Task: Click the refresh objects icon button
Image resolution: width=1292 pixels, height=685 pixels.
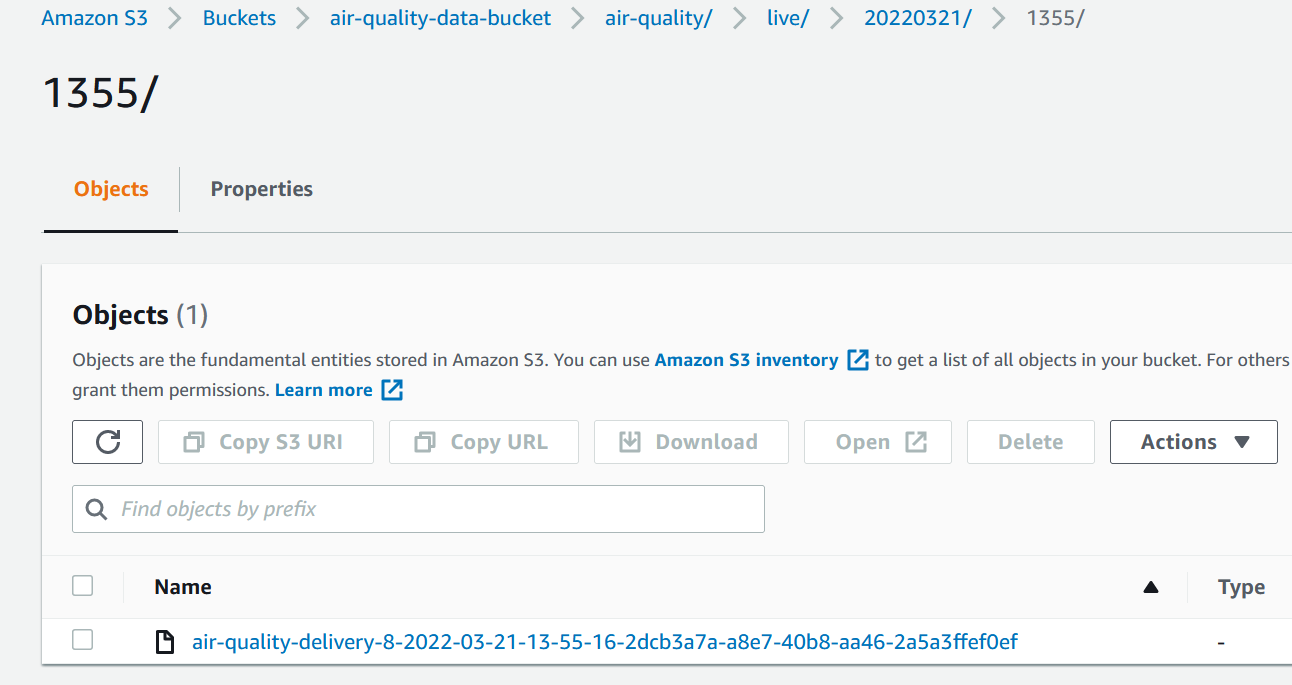Action: [108, 442]
